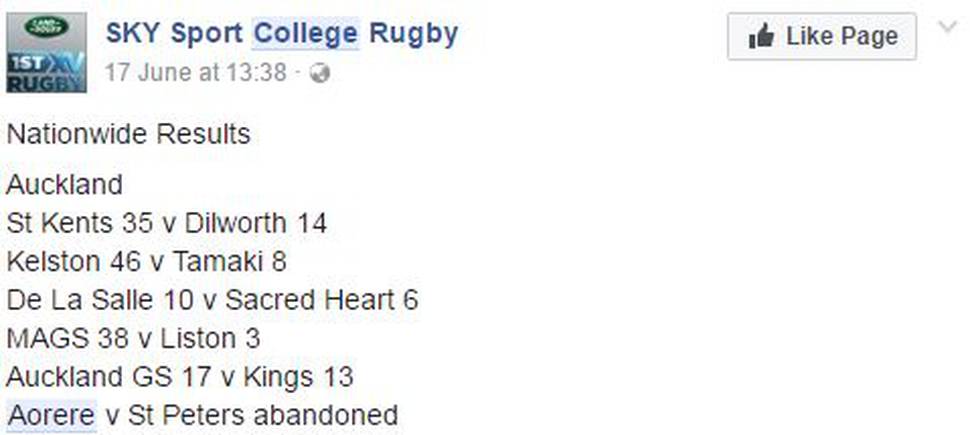Click the highlighted word College in the title
Viewport: 970px width, 435px height.
click(x=306, y=33)
